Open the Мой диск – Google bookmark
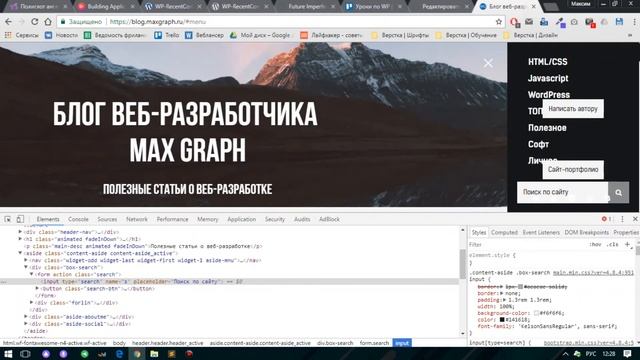 click(260, 36)
